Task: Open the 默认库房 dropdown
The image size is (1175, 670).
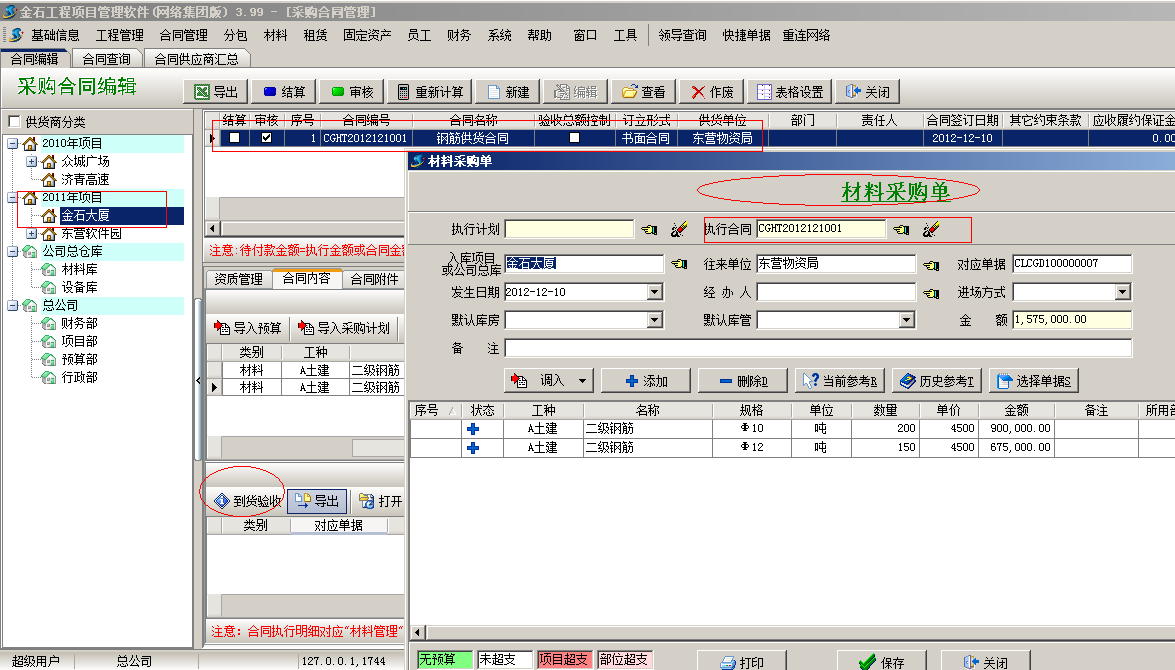Action: pyautogui.click(x=655, y=320)
